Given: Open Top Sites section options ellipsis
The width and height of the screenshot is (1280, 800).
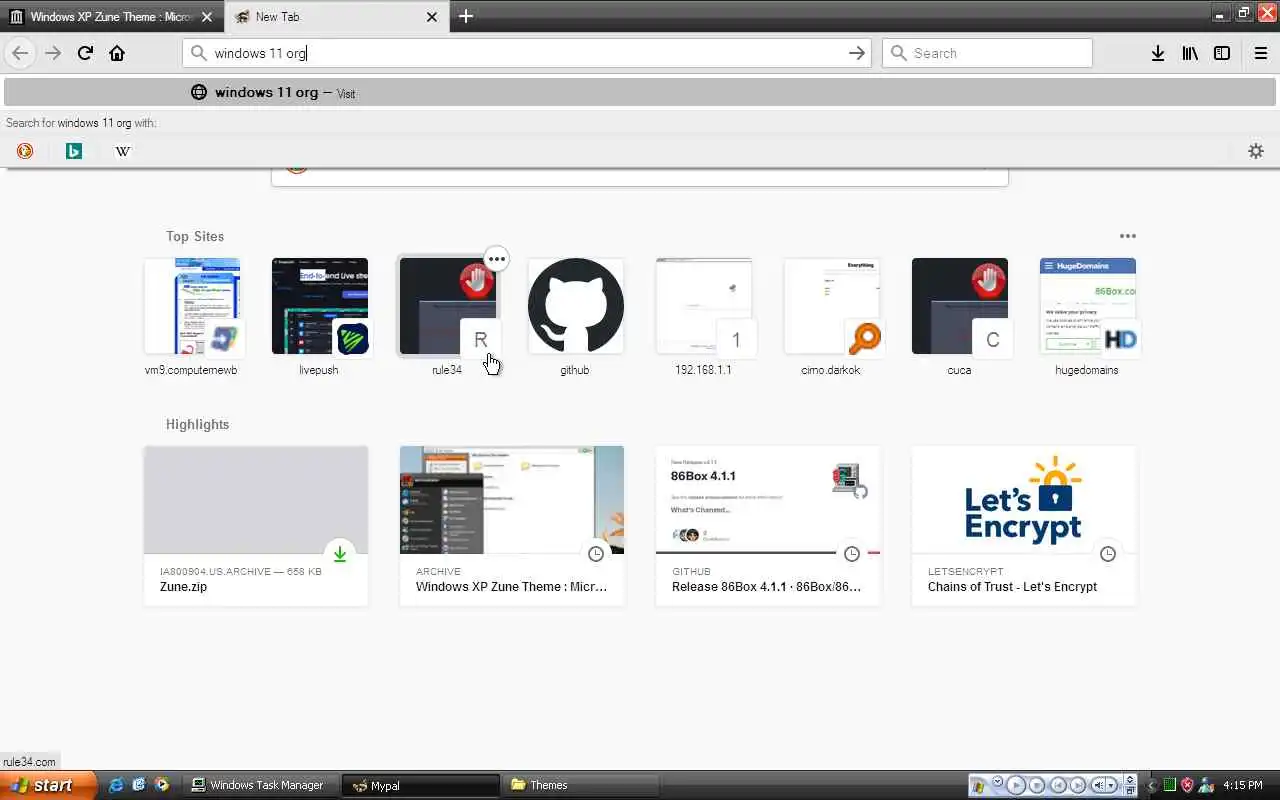Looking at the screenshot, I should [x=1128, y=236].
